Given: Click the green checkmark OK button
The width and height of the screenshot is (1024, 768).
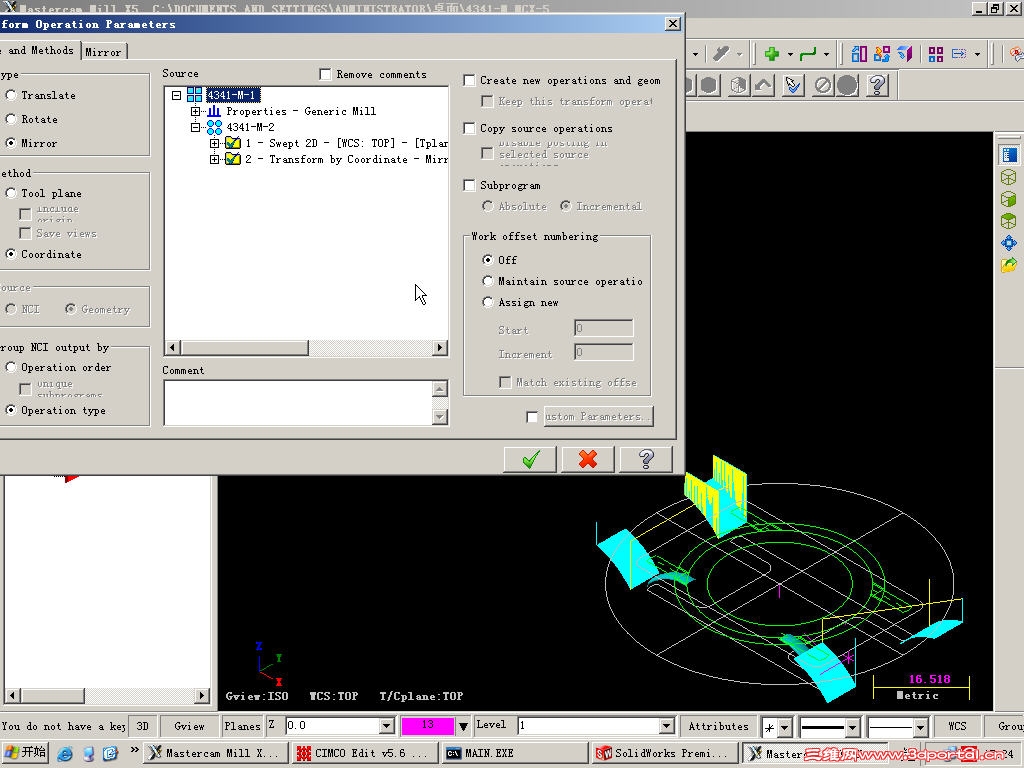Looking at the screenshot, I should point(530,459).
